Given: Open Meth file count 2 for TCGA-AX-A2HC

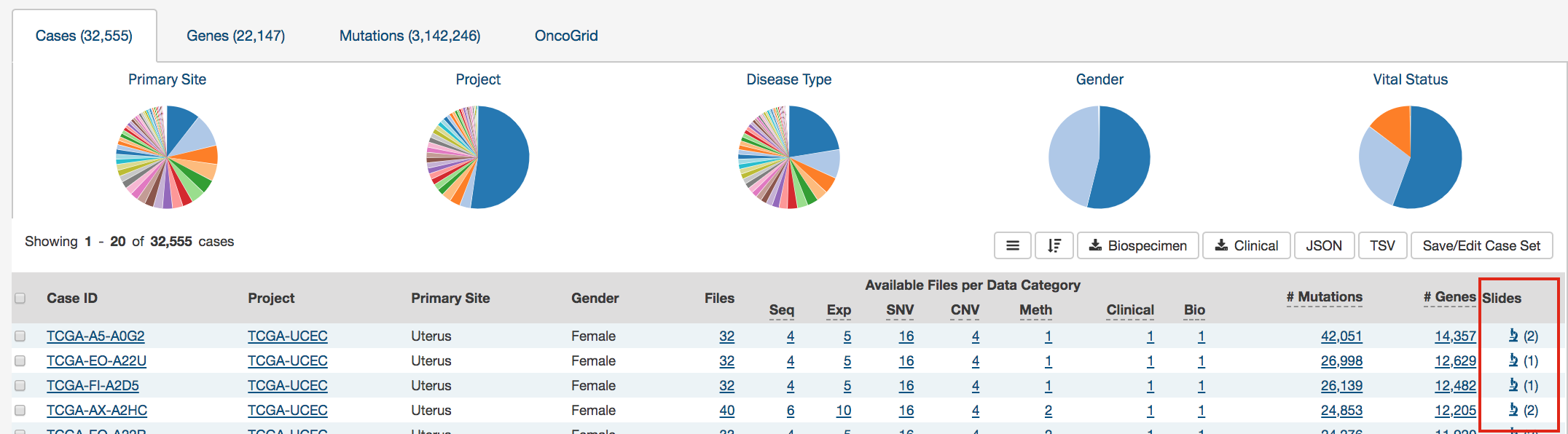Looking at the screenshot, I should (x=1048, y=410).
